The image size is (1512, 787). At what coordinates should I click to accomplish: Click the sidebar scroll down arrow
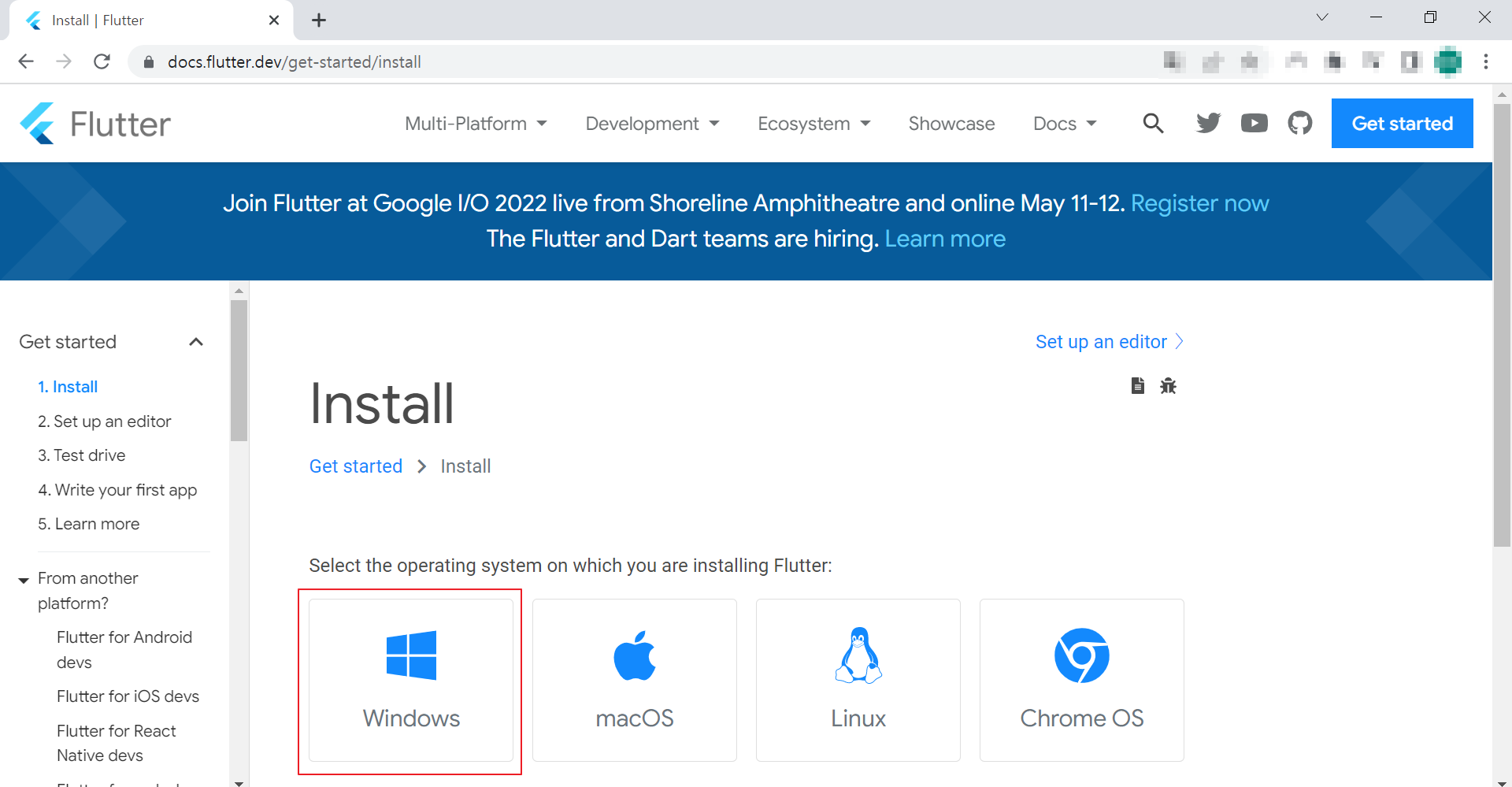[239, 782]
